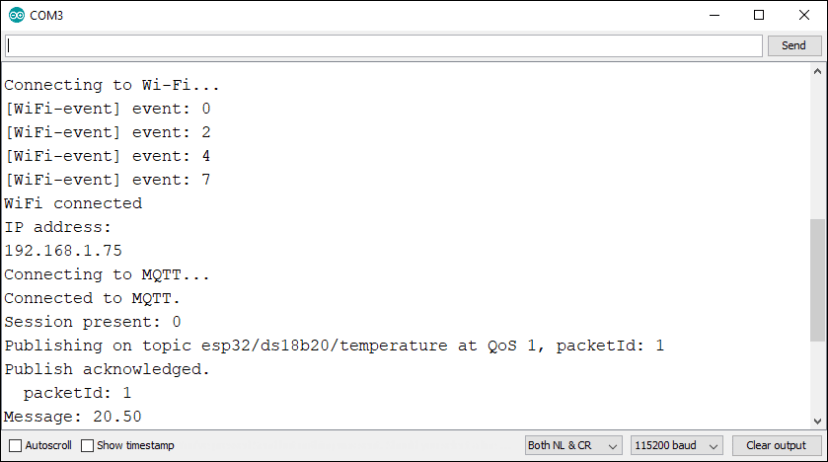Click the Clear output button
The width and height of the screenshot is (828, 462).
(775, 445)
